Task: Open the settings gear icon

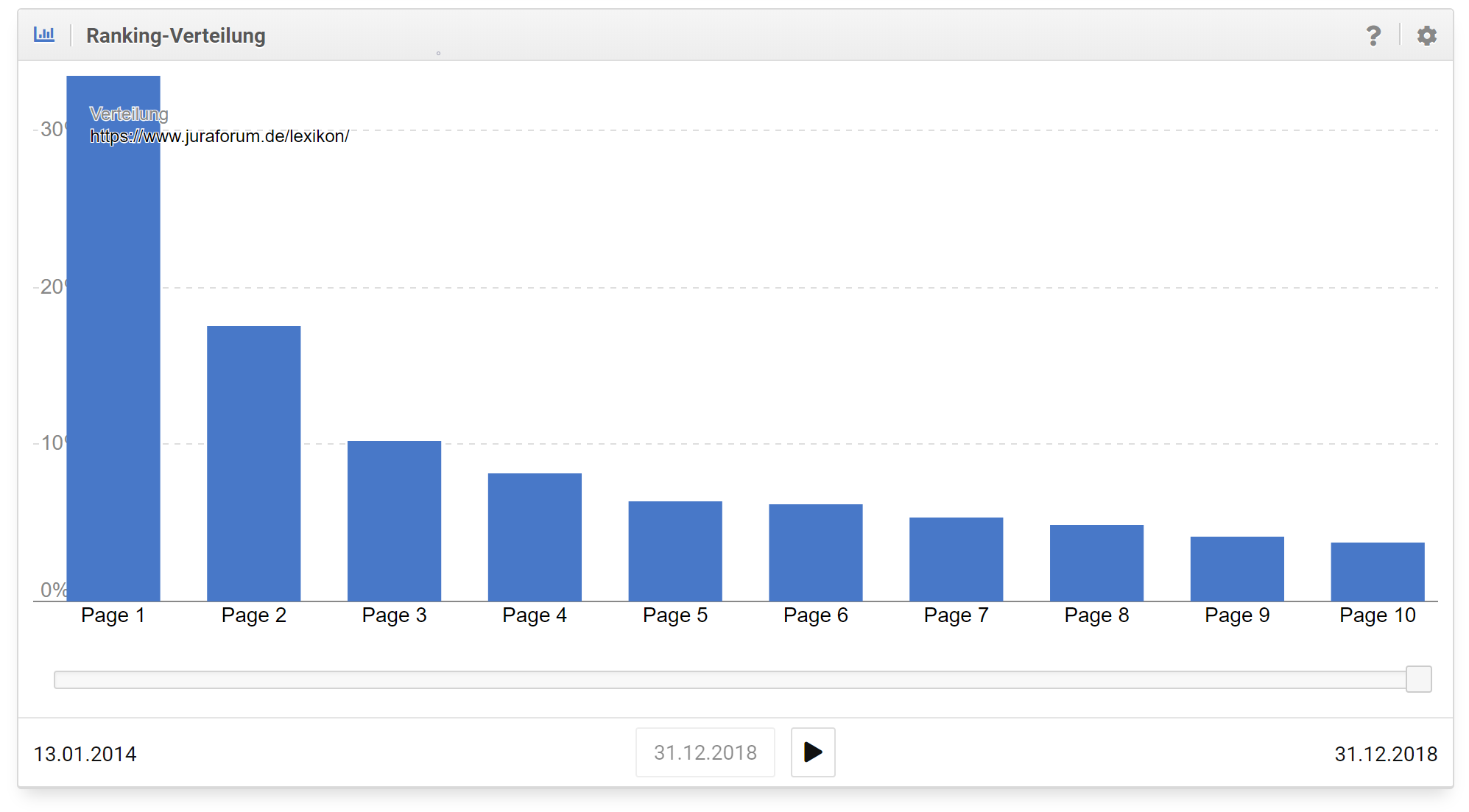Action: tap(1426, 35)
